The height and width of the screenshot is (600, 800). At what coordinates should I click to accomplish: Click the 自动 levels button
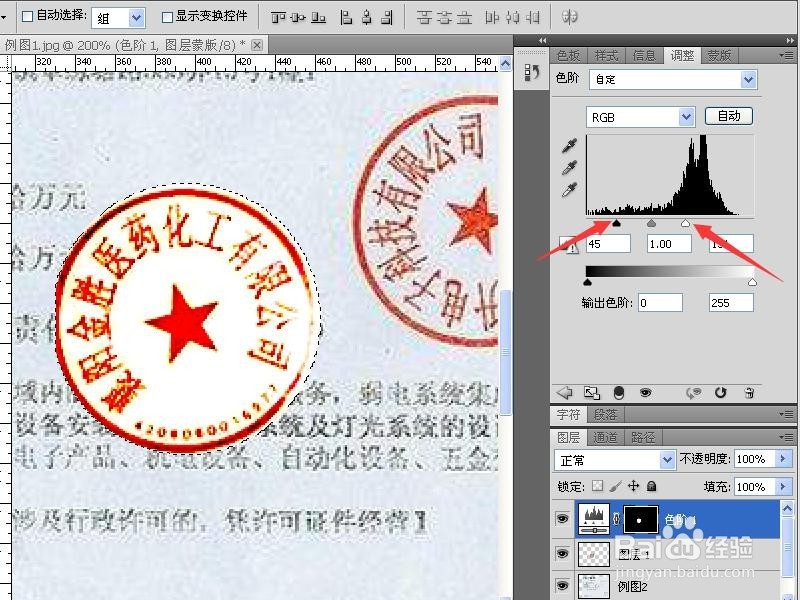(x=729, y=116)
